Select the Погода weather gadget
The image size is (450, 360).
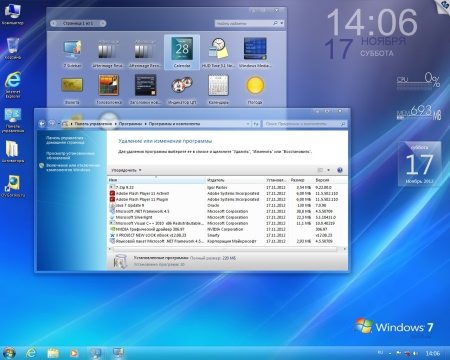coord(255,90)
